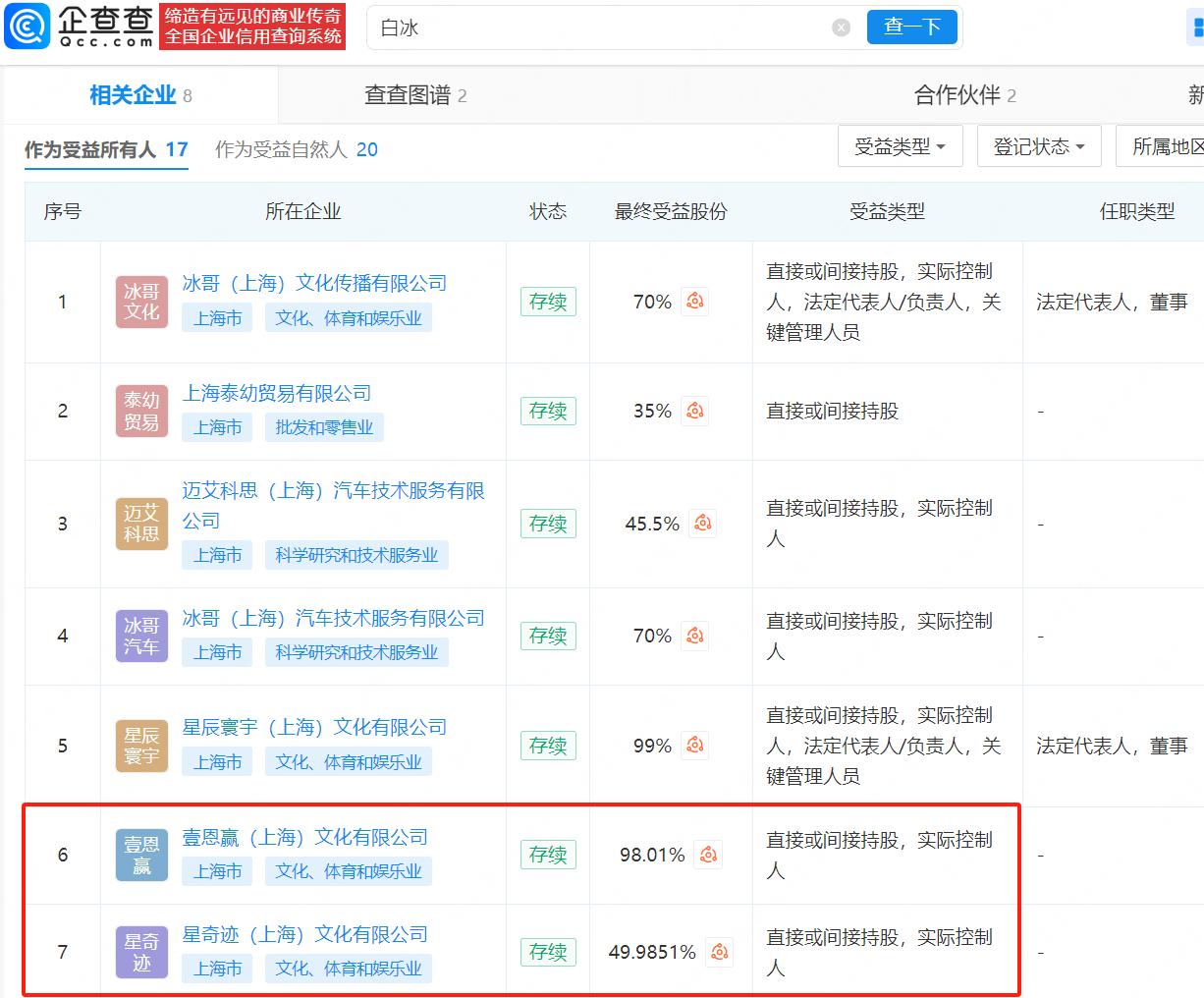Click the search input containing 白冰
The width and height of the screenshot is (1204, 998).
tap(599, 28)
